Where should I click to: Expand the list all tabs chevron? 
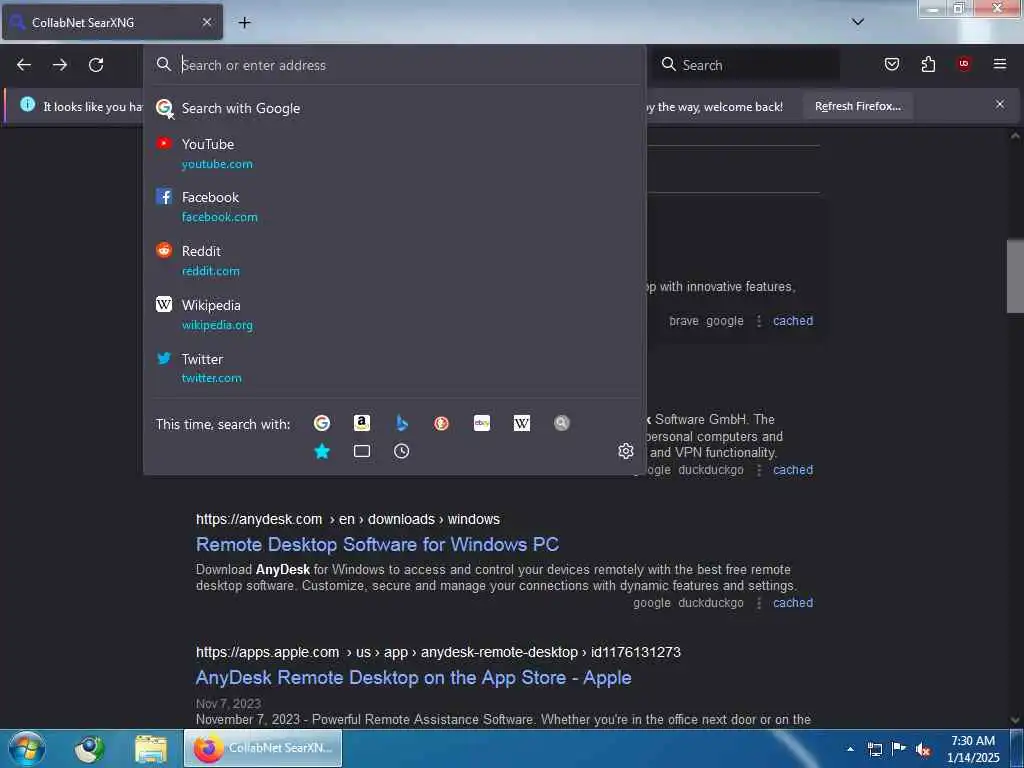[858, 22]
